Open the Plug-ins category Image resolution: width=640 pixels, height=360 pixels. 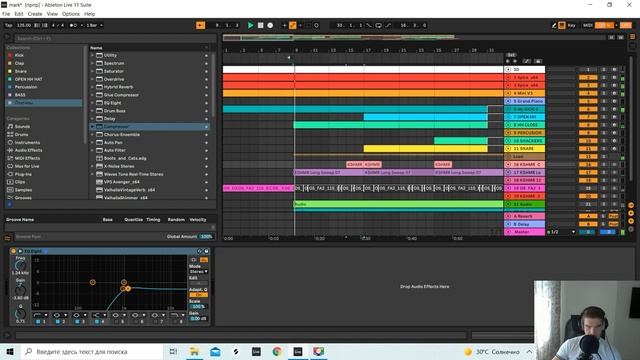point(23,174)
